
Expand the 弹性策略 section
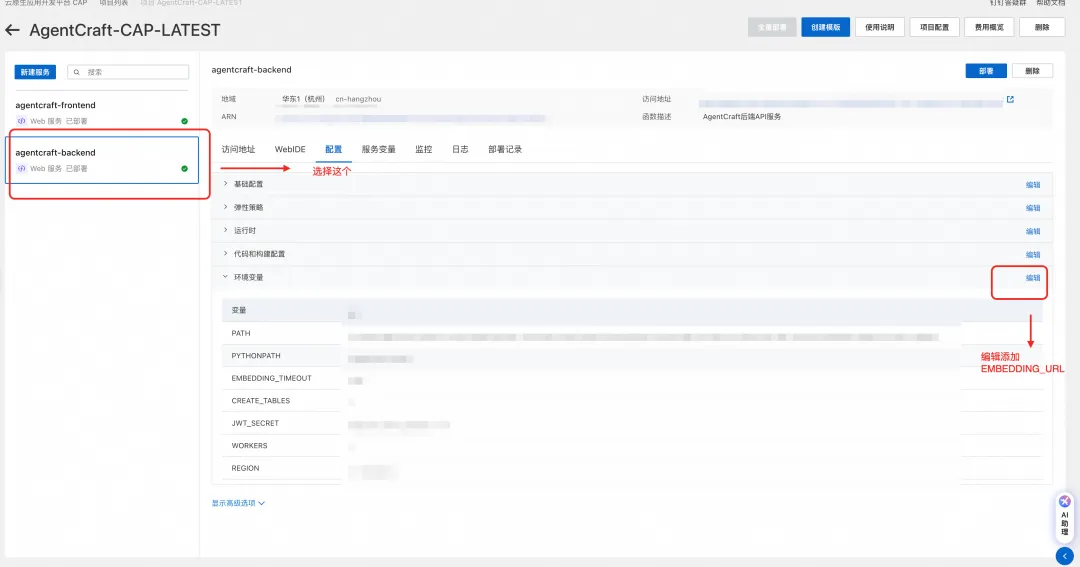tap(225, 207)
